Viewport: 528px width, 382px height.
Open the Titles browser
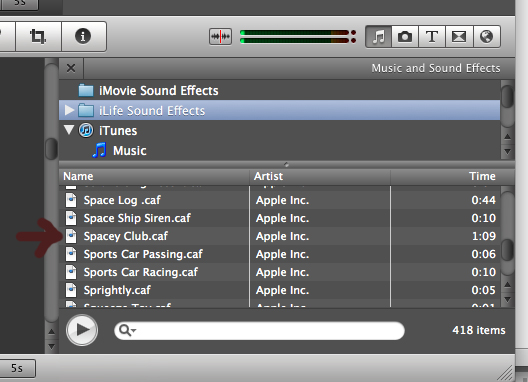(x=432, y=36)
